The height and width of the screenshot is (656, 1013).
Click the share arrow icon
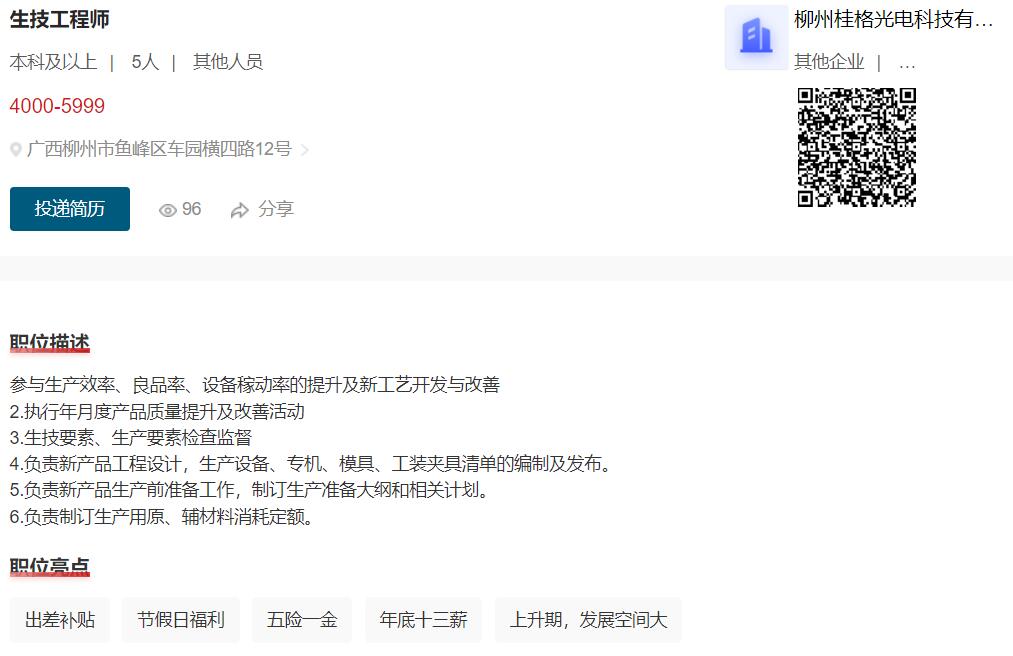tap(240, 210)
